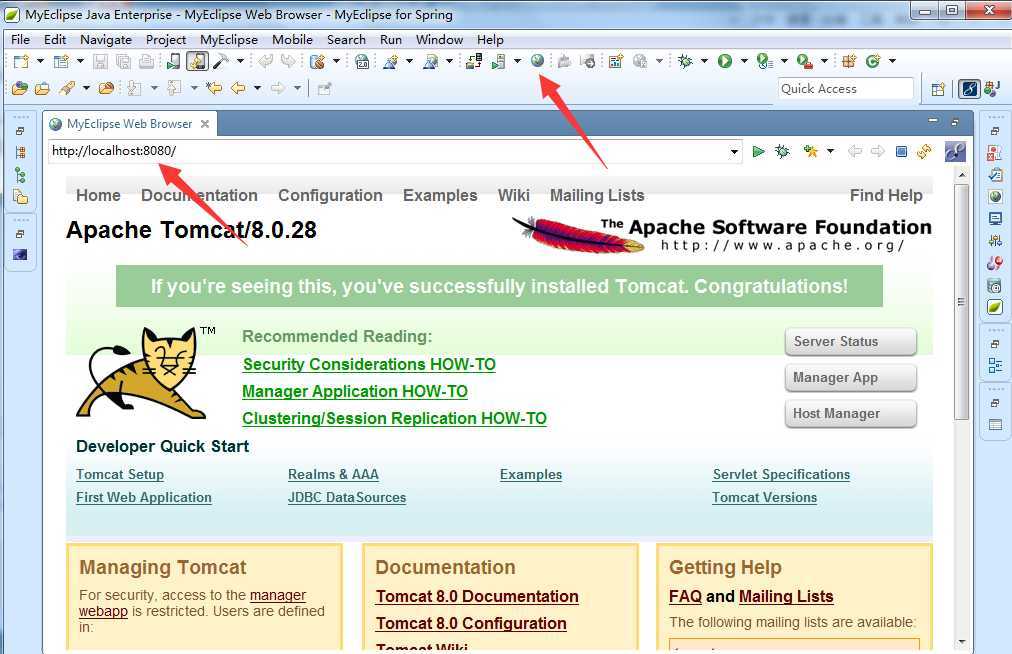Click the Open Perspective icon
The height and width of the screenshot is (654, 1012).
(x=938, y=89)
